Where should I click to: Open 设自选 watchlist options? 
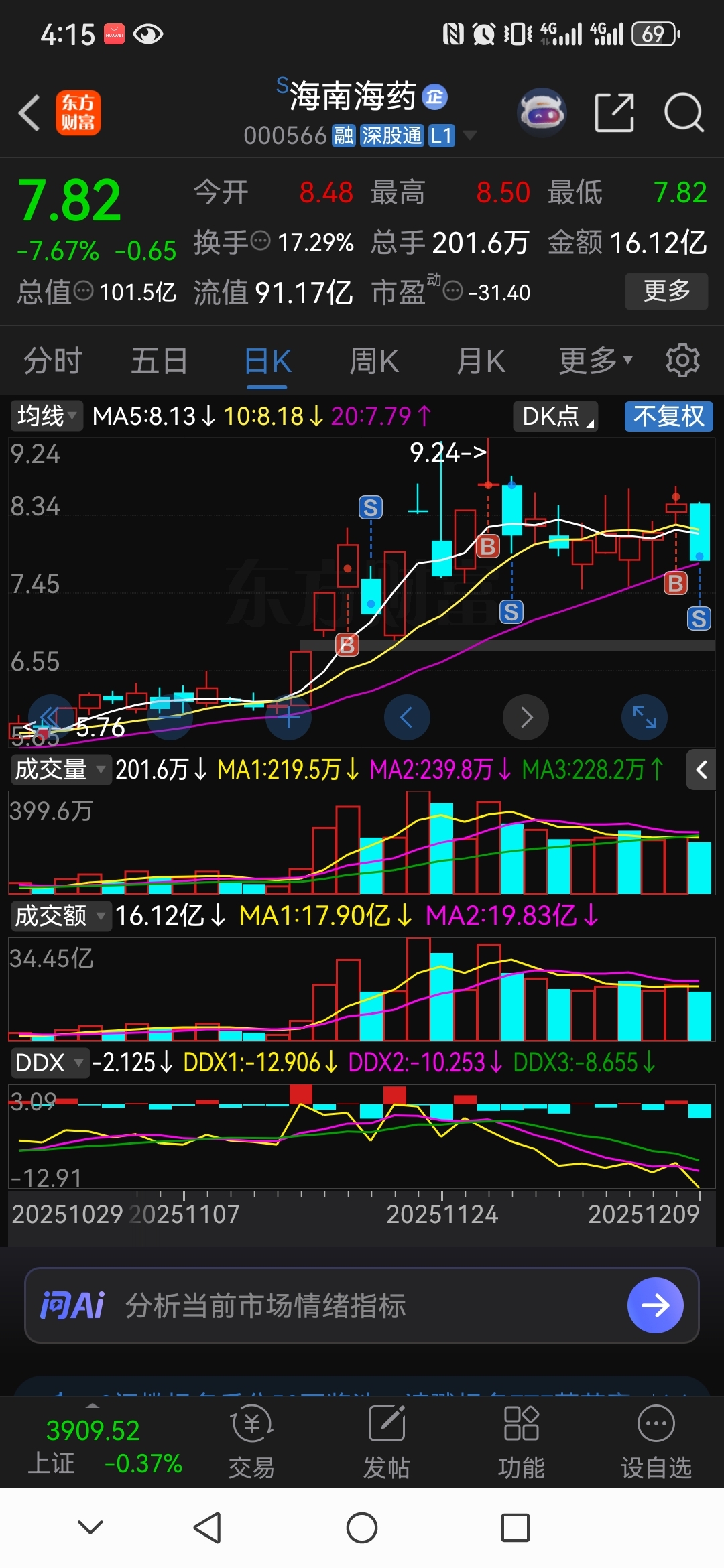coord(656,1442)
